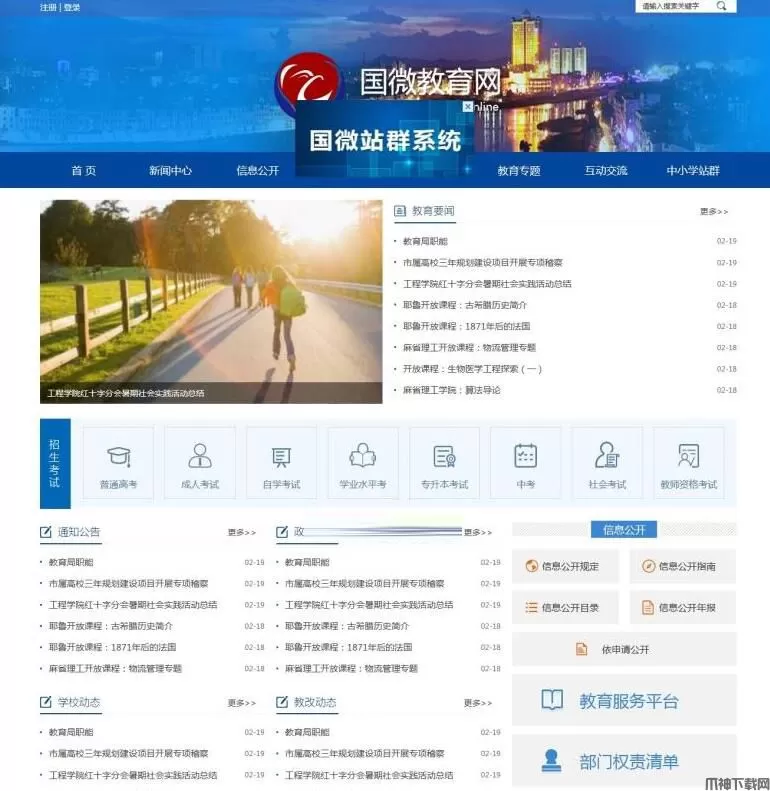770x791 pixels.
Task: Open 更多>> beside 学校动态
Action: pyautogui.click(x=242, y=703)
